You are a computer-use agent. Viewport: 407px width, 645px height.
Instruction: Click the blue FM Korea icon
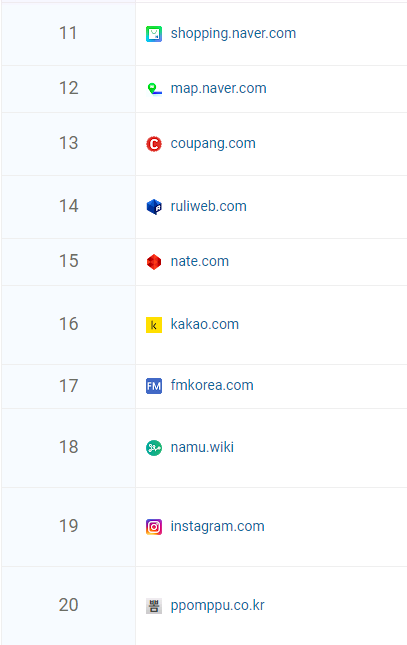(154, 386)
